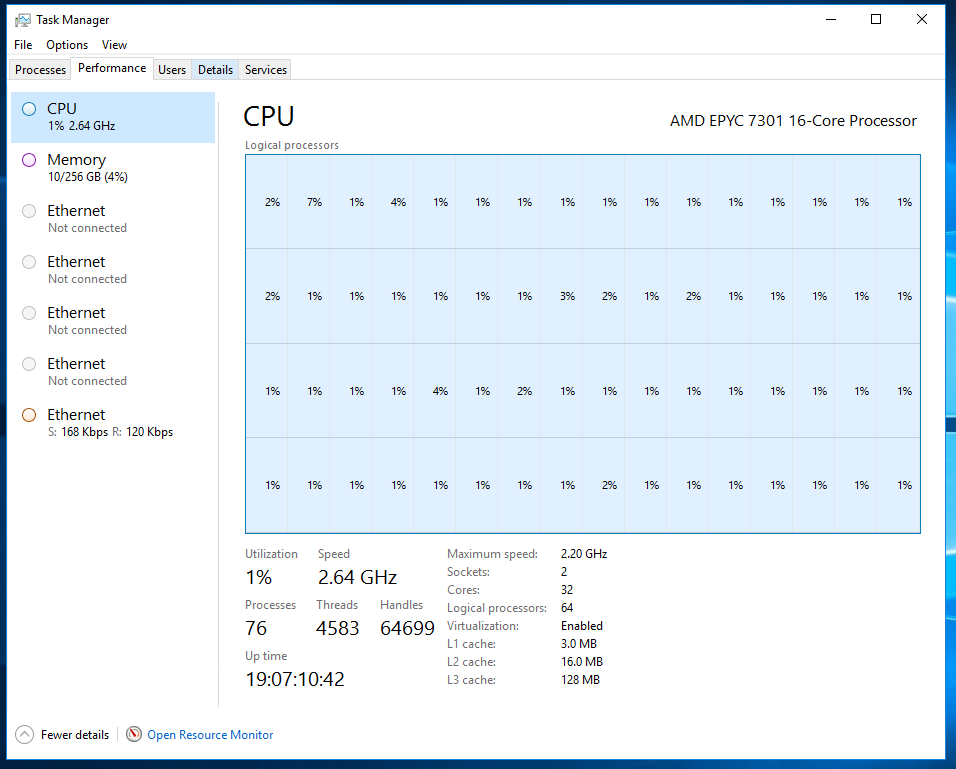The width and height of the screenshot is (956, 769).
Task: Switch to the Processes tab
Action: click(40, 70)
